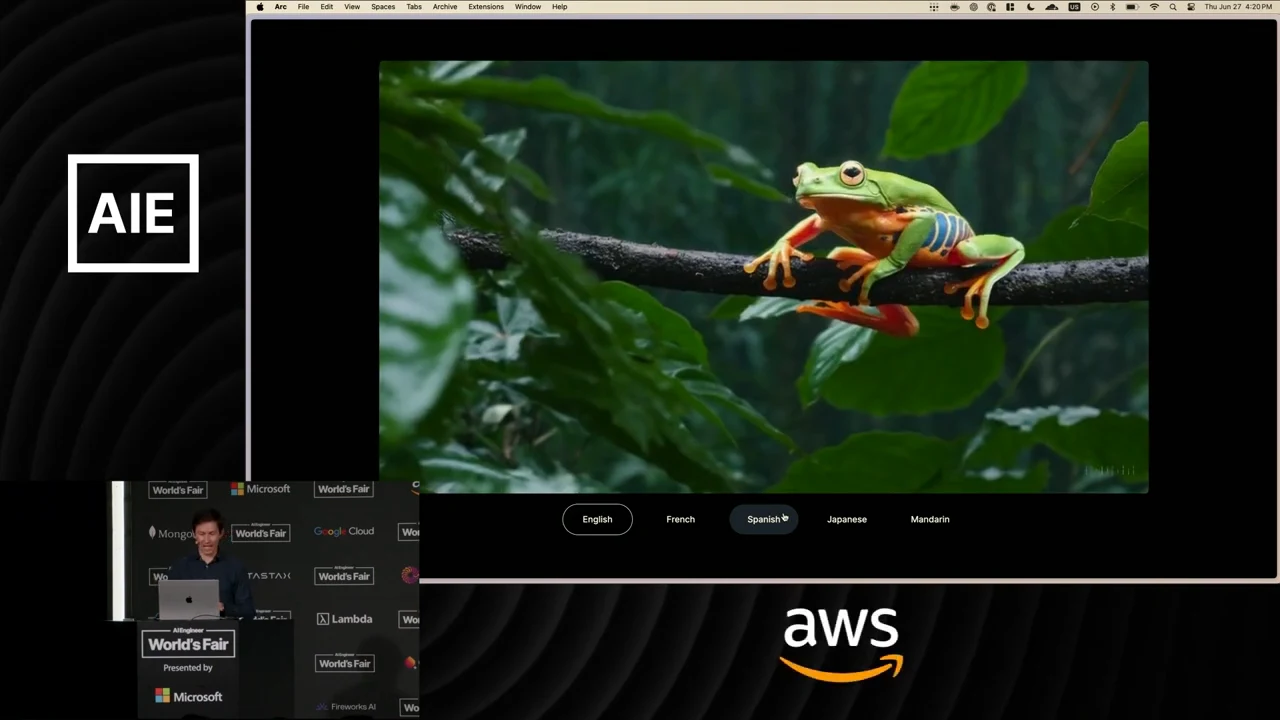Open the battery status menu
The height and width of the screenshot is (720, 1280).
point(1132,7)
